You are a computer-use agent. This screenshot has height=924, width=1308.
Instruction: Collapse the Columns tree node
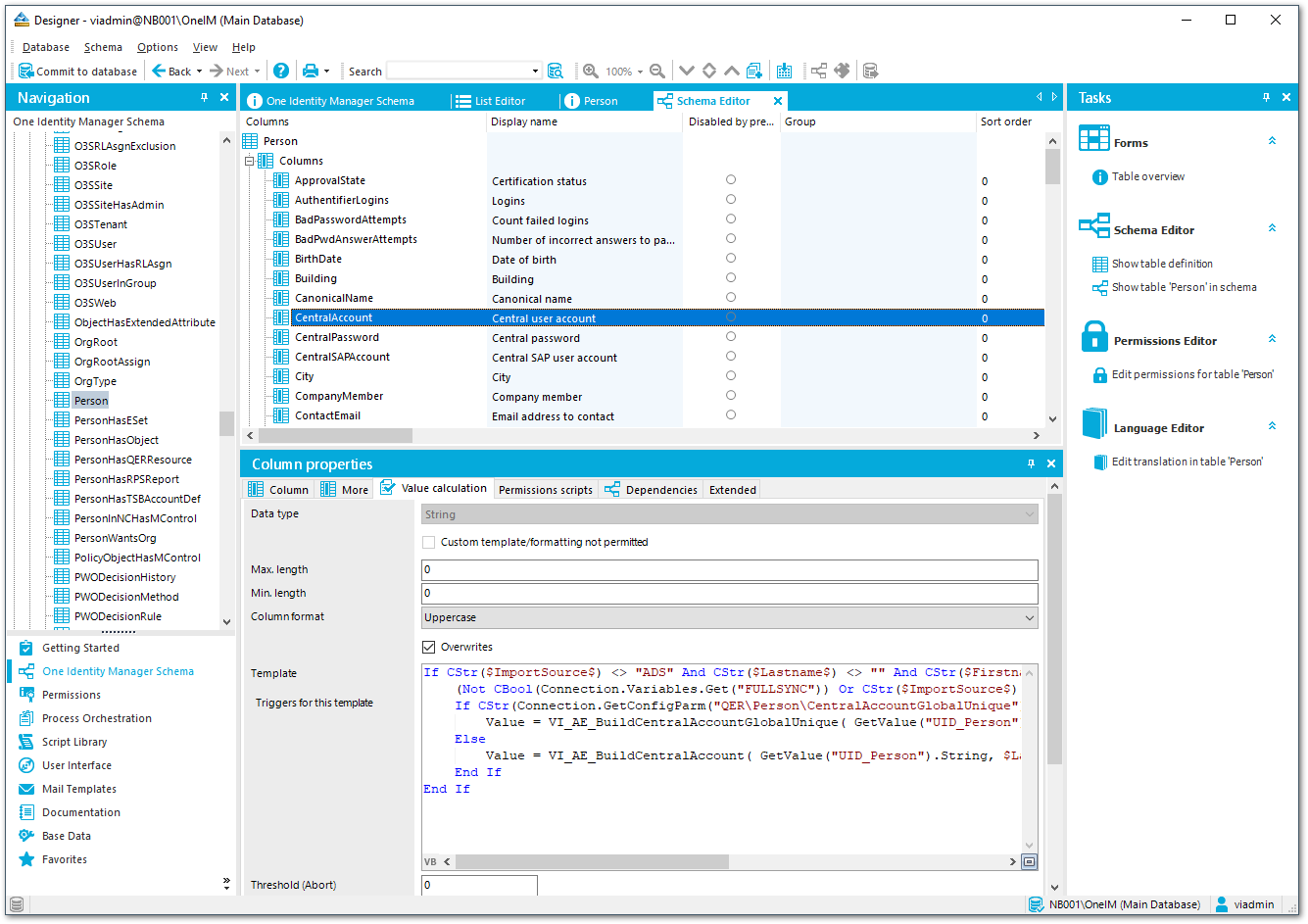coord(249,161)
